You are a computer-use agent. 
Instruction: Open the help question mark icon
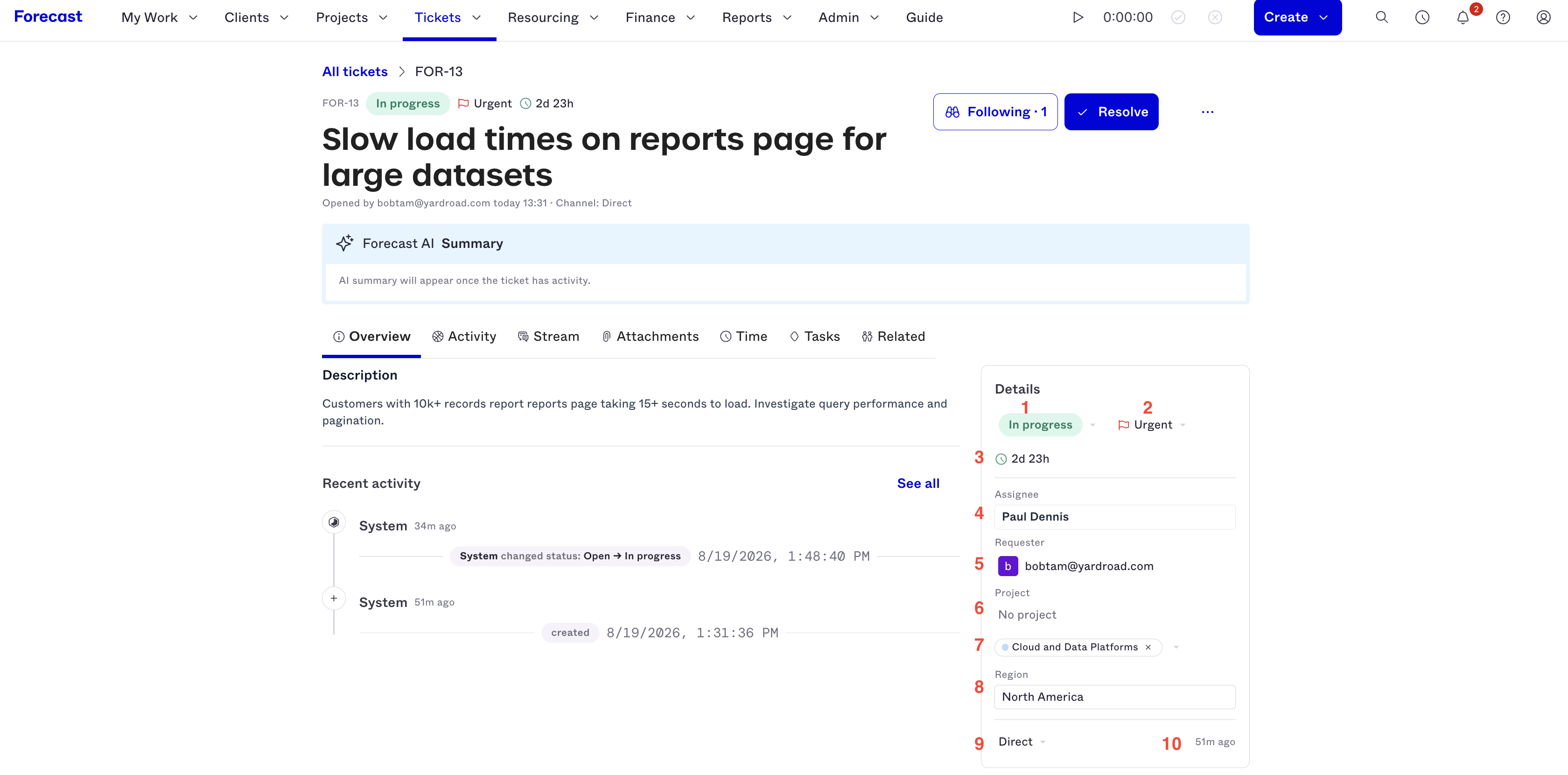1503,17
